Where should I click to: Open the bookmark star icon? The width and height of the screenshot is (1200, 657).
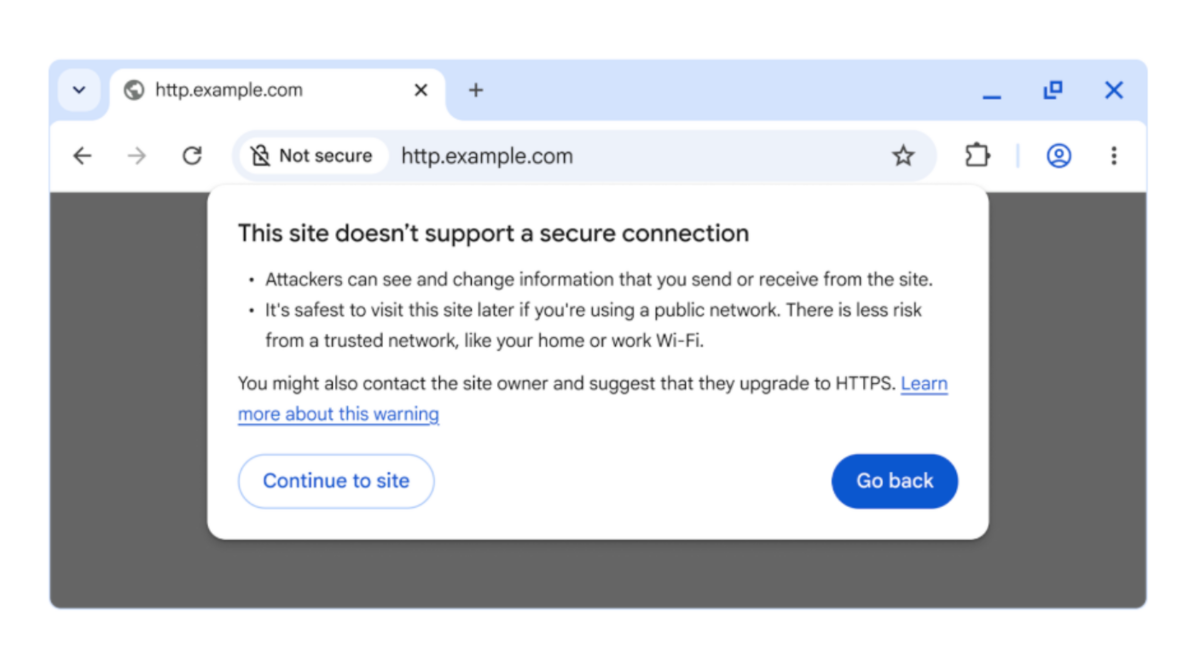[903, 156]
